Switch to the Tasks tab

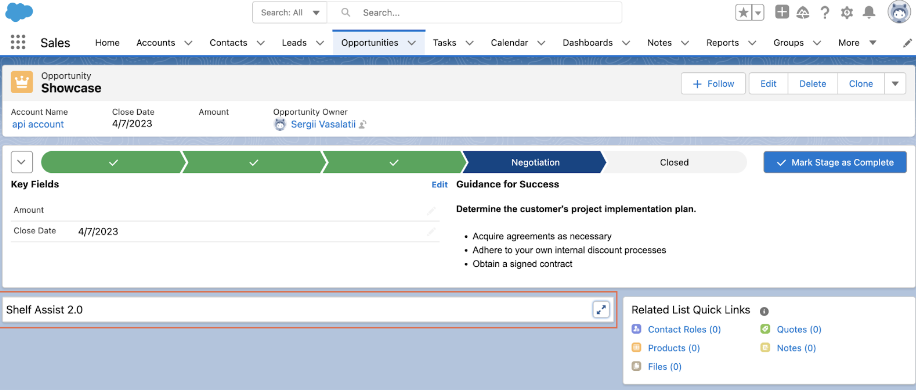click(x=445, y=43)
